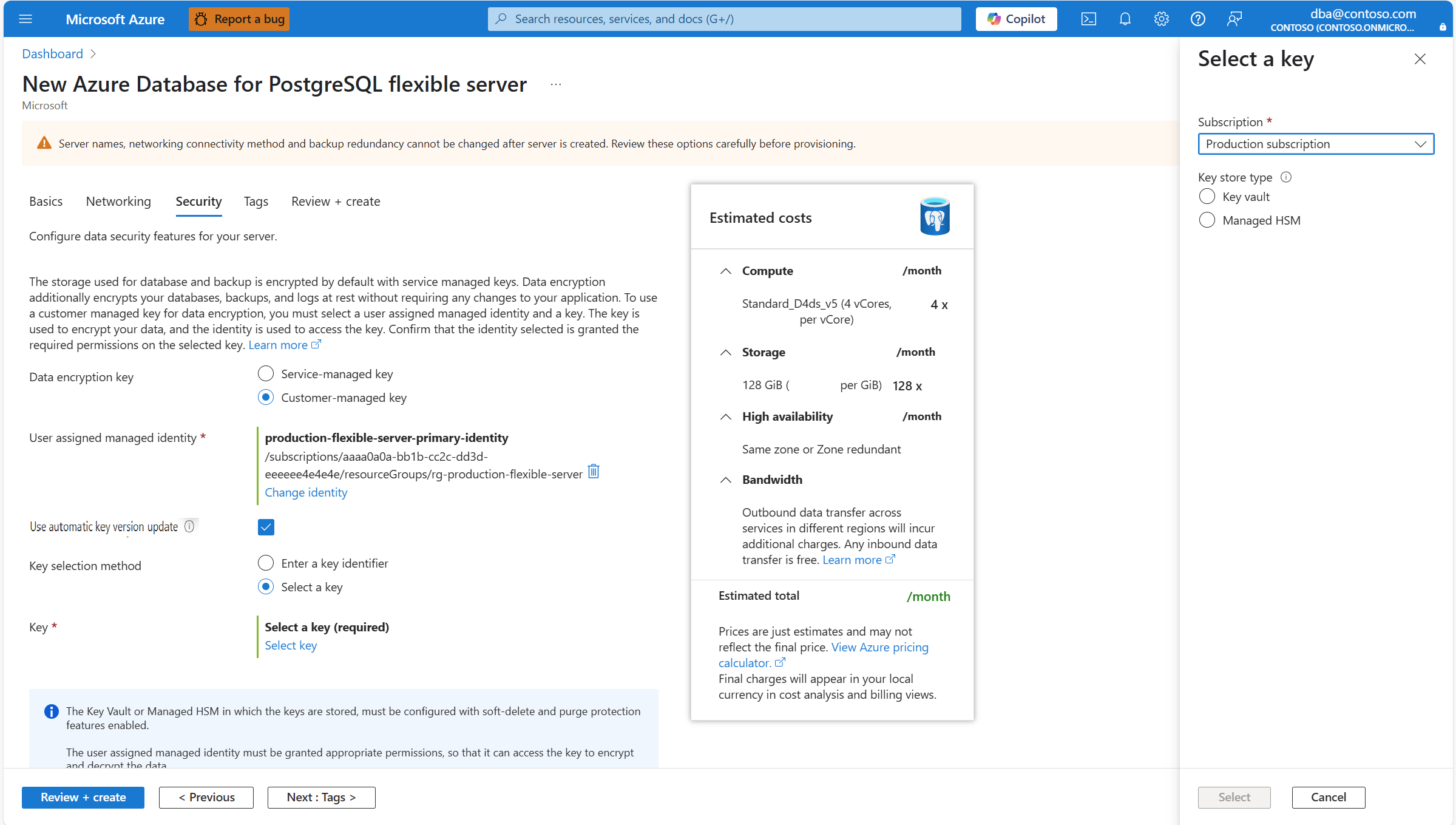Collapse the Compute cost section

pos(726,271)
